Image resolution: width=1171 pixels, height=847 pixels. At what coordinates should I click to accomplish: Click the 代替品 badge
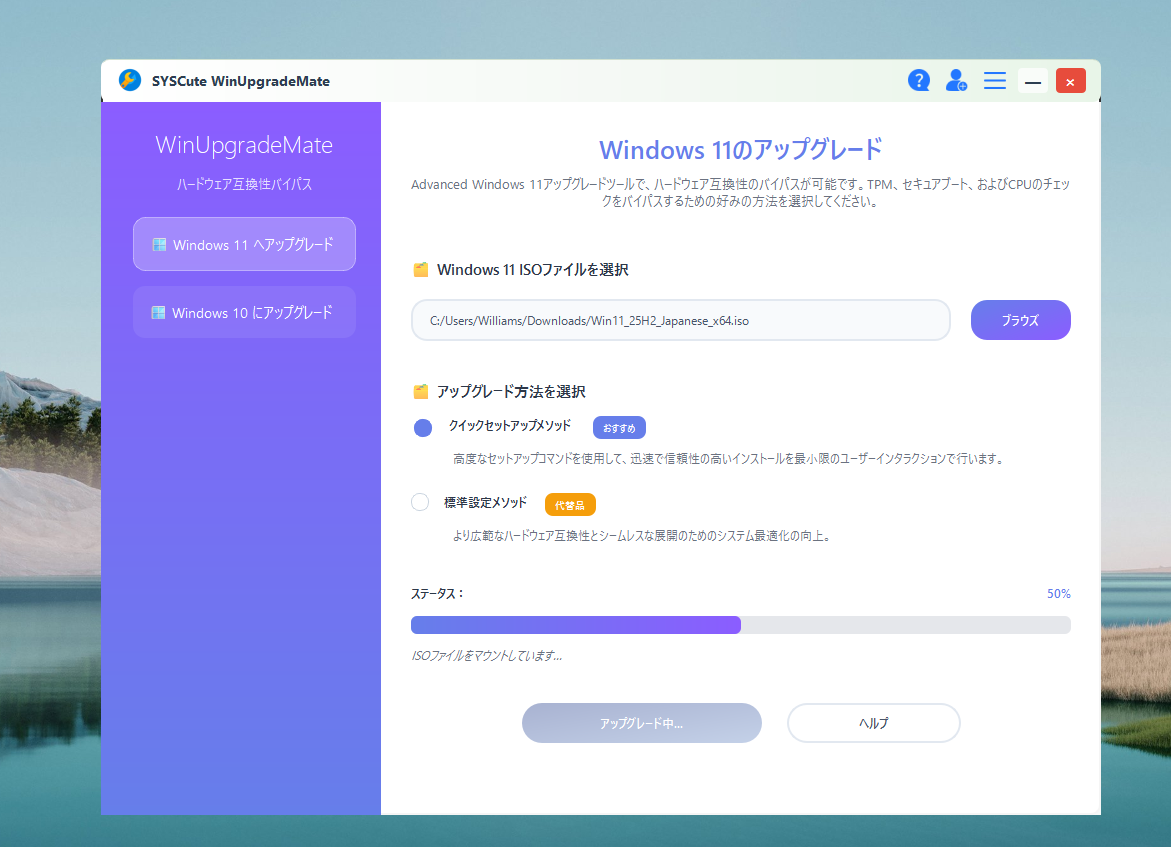[x=570, y=504]
